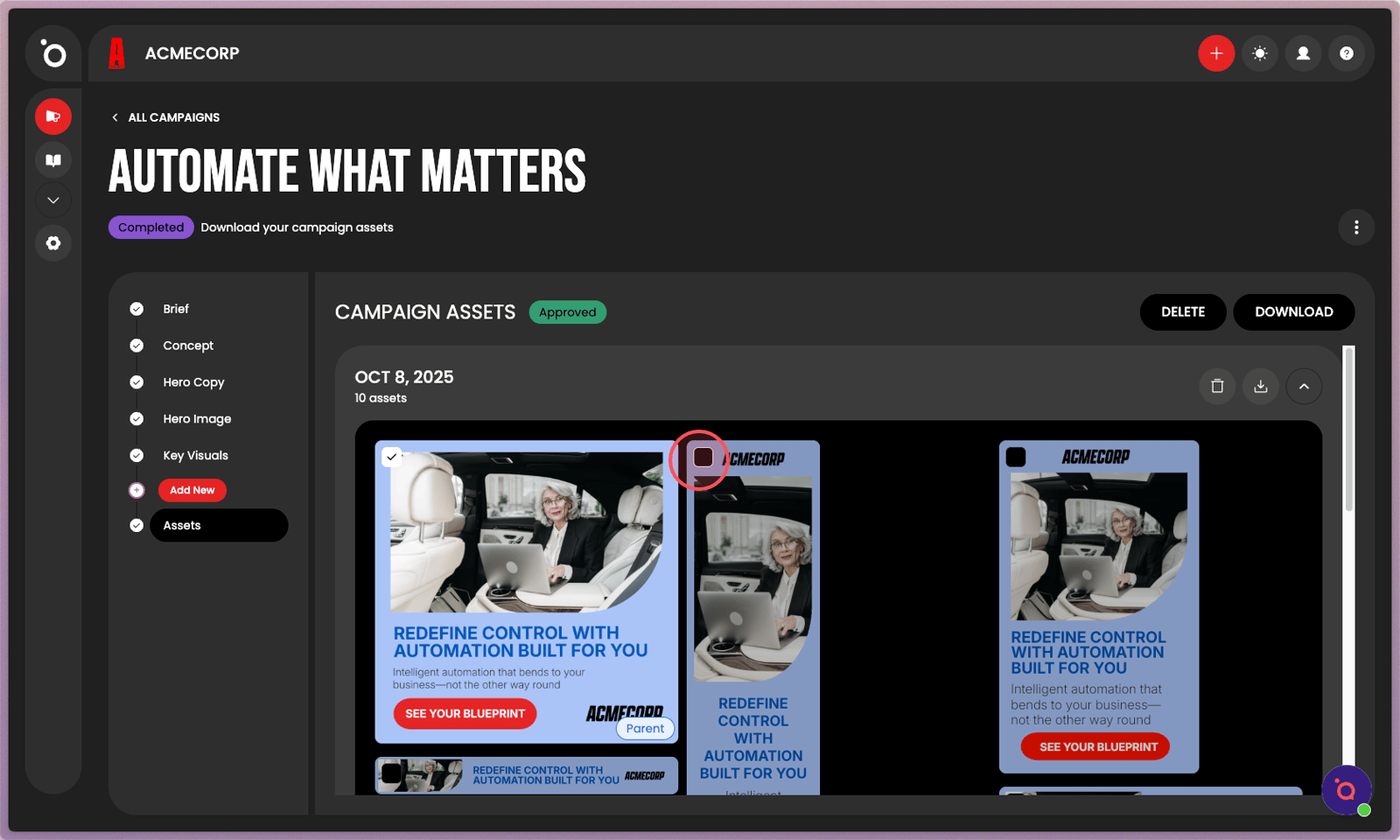Collapse the Oct 8, 2025 asset group

[1304, 386]
